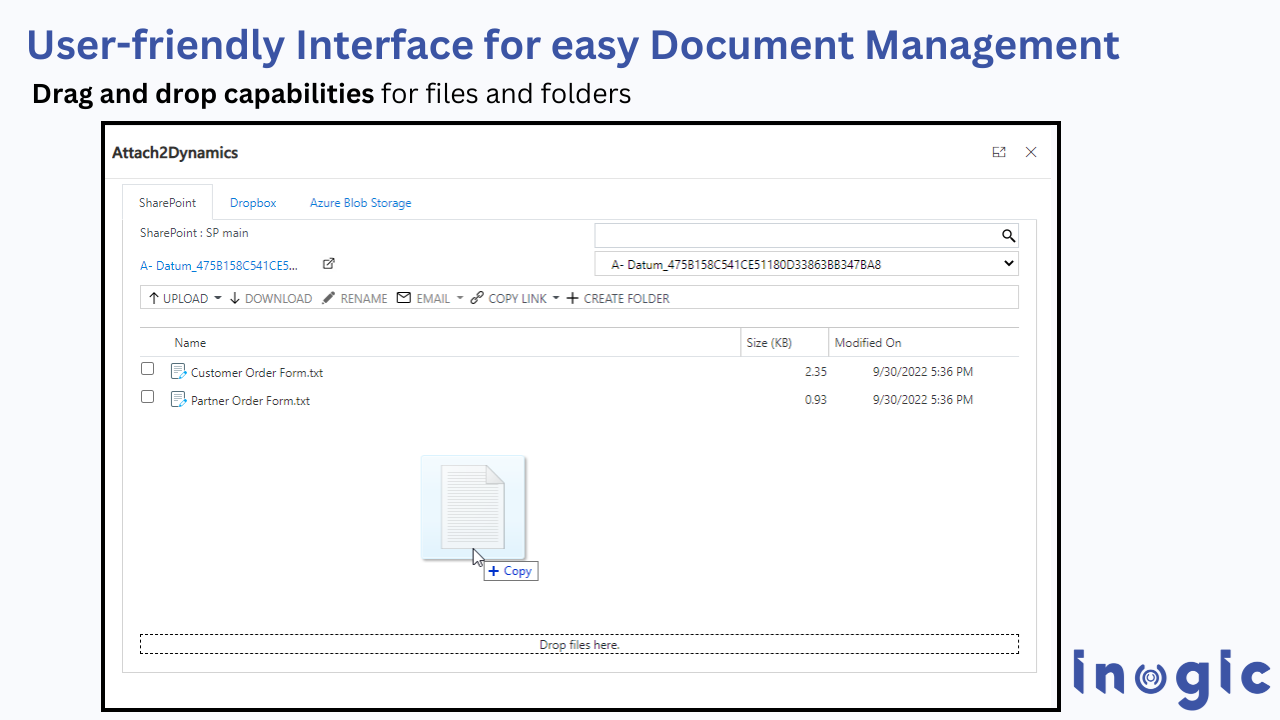Click the DOWNLOAD button label
Image resolution: width=1280 pixels, height=720 pixels.
click(x=278, y=299)
